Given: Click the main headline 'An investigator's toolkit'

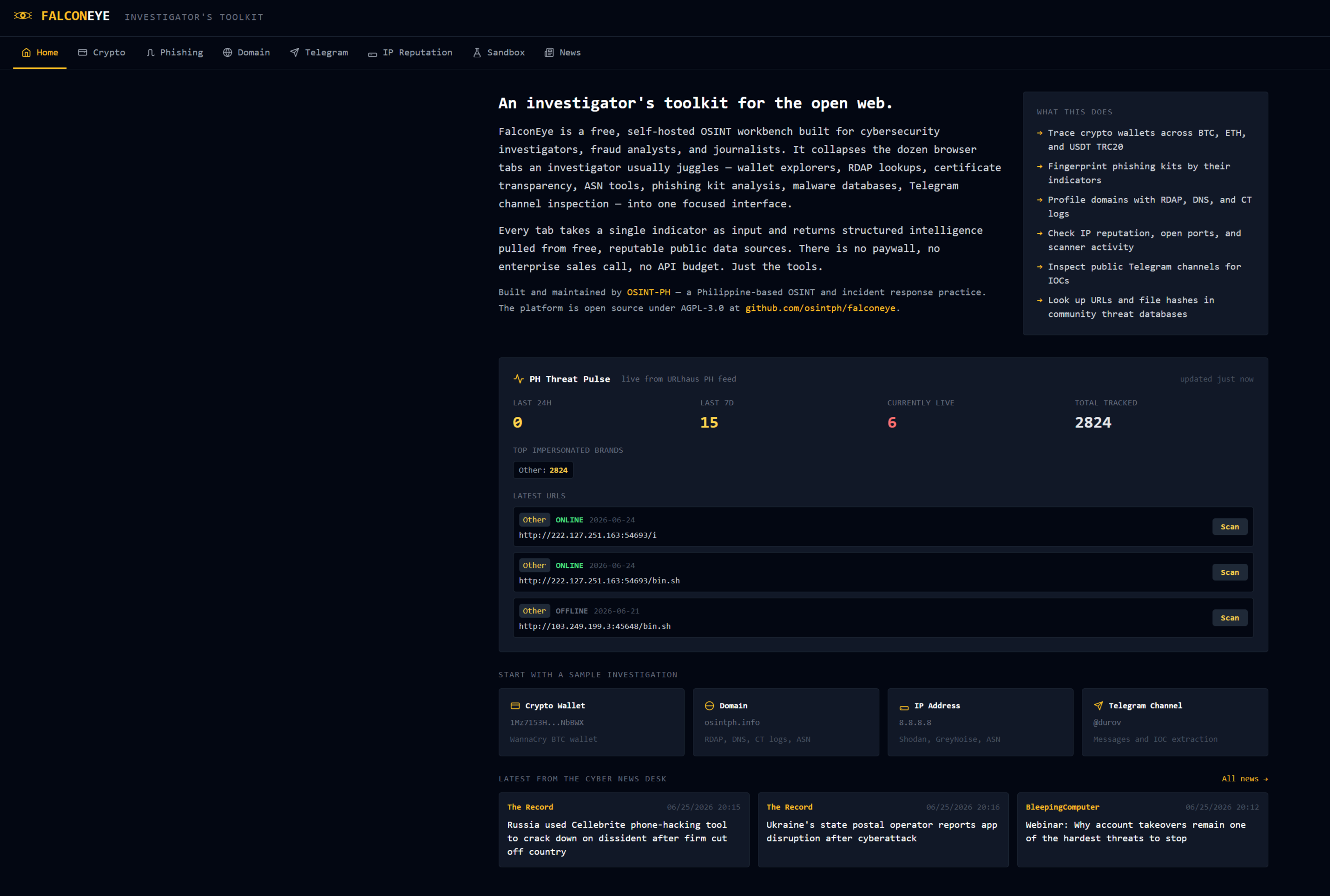Looking at the screenshot, I should 695,103.
